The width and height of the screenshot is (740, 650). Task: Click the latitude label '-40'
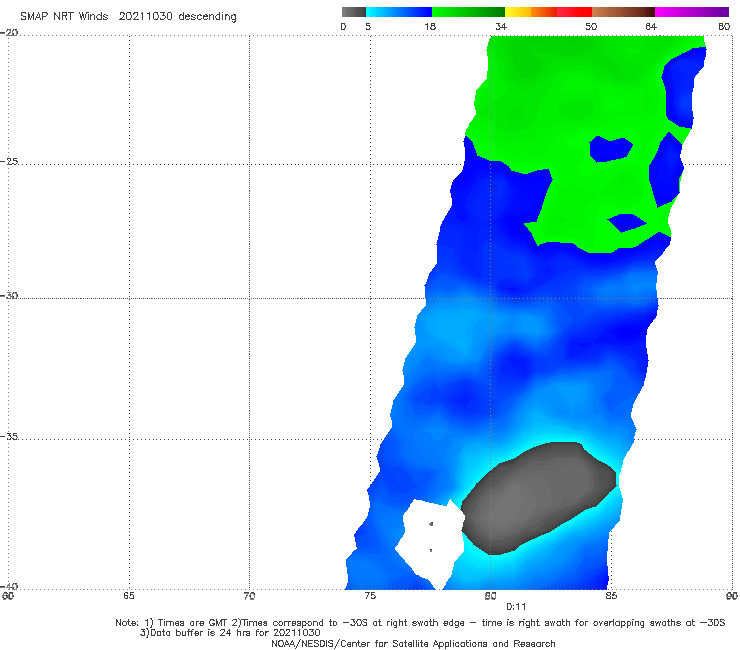click(9, 586)
